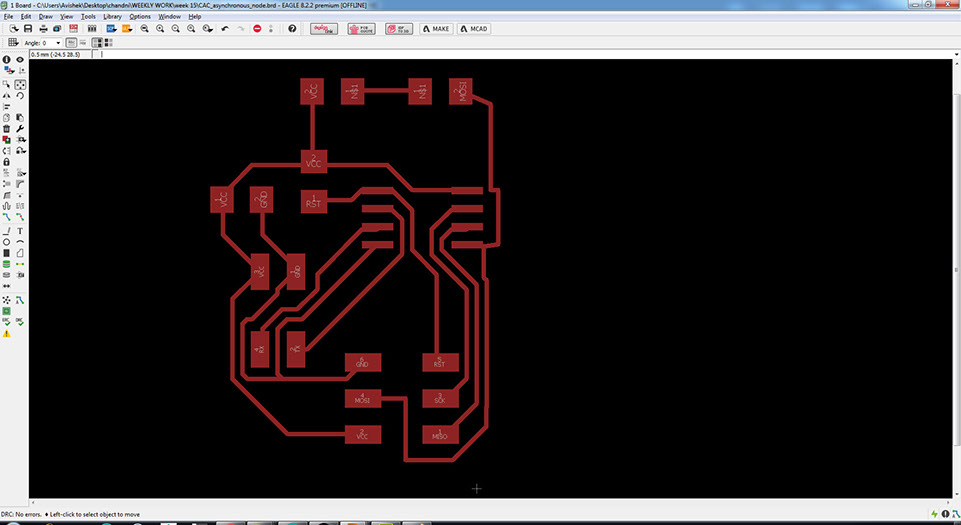Open the File menu
961x525 pixels.
coord(8,17)
